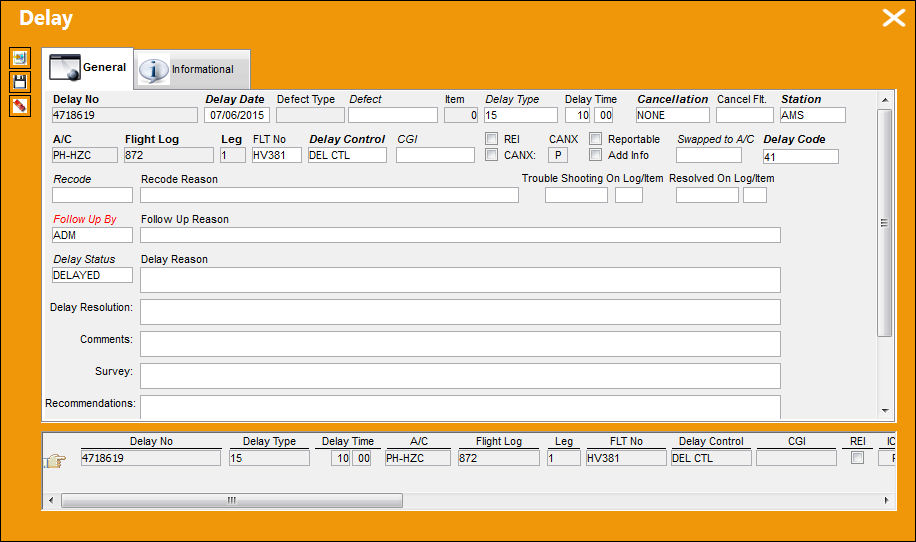Click the Defect Type input field
The width and height of the screenshot is (916, 542).
click(x=310, y=115)
